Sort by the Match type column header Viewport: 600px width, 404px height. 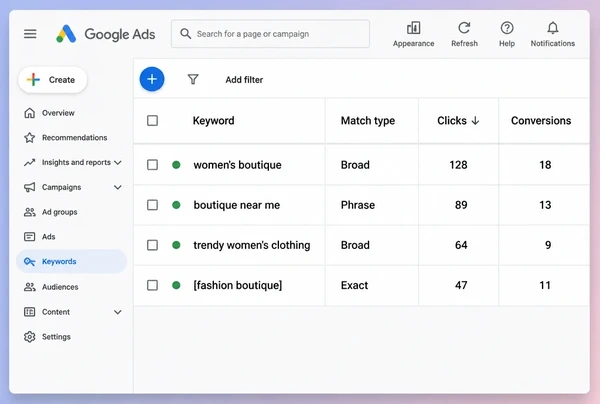click(368, 121)
